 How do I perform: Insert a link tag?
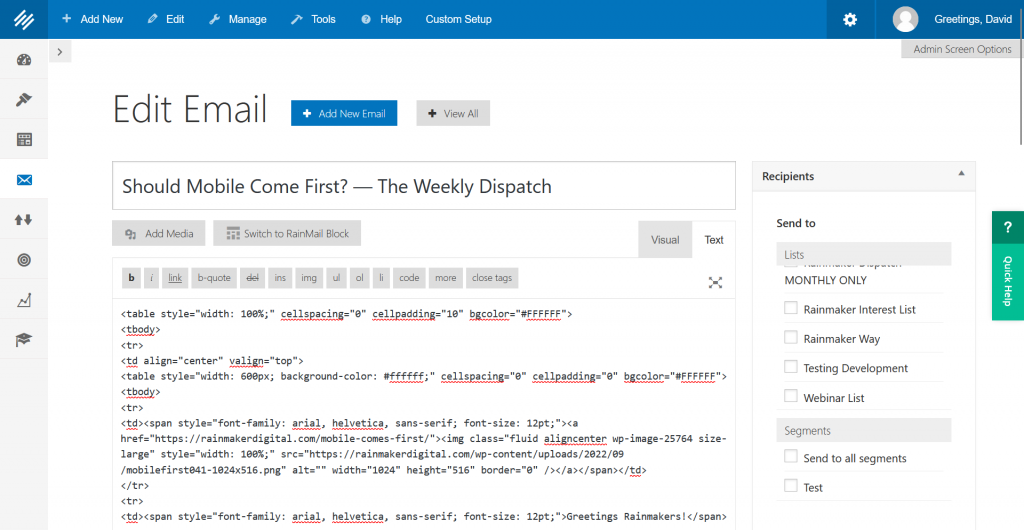pyautogui.click(x=175, y=277)
